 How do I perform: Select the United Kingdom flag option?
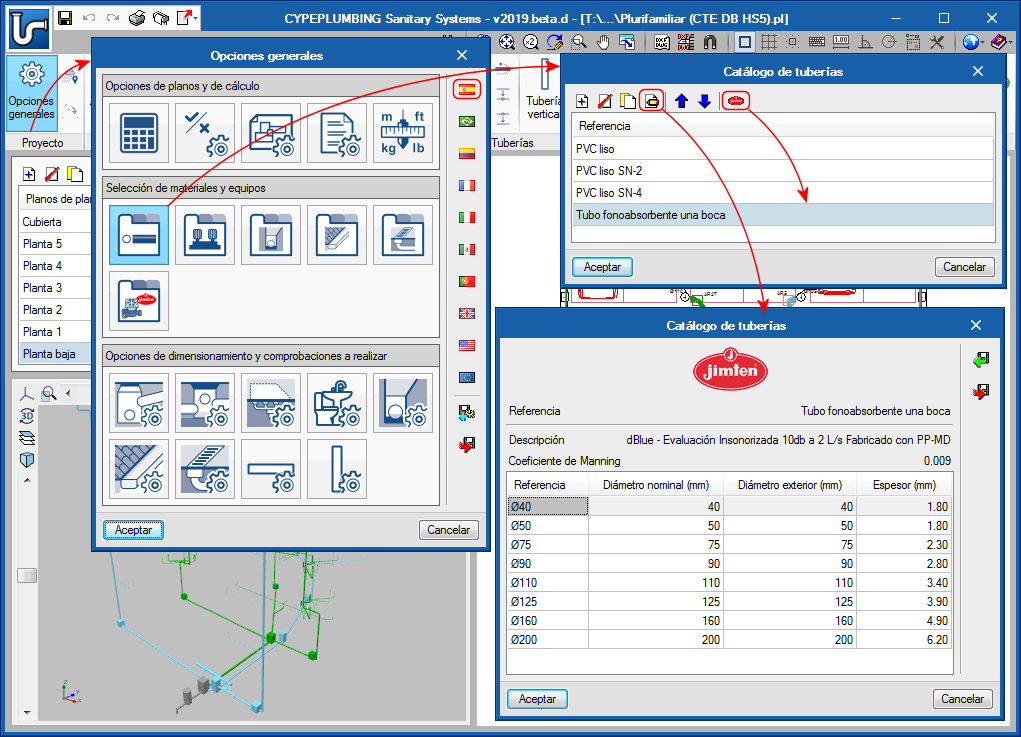tap(467, 313)
